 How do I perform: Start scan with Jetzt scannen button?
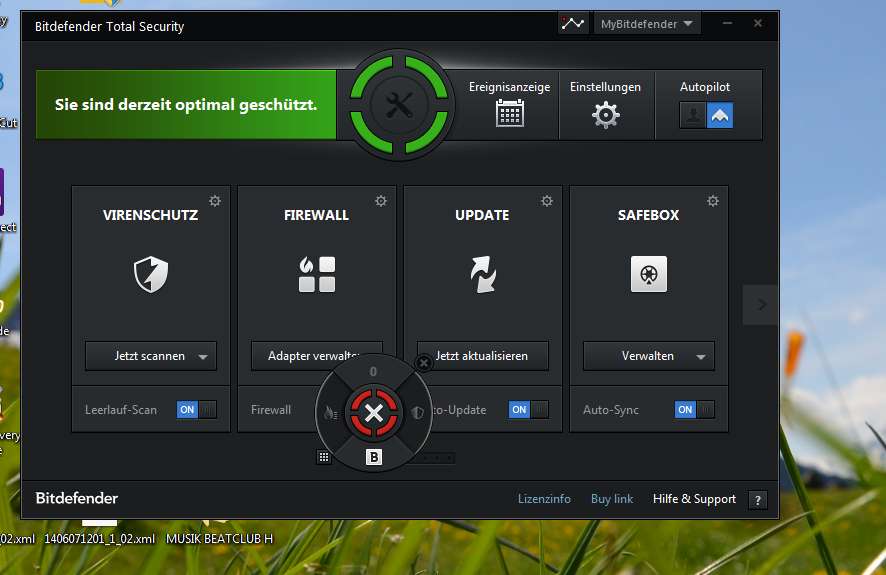pyautogui.click(x=150, y=356)
